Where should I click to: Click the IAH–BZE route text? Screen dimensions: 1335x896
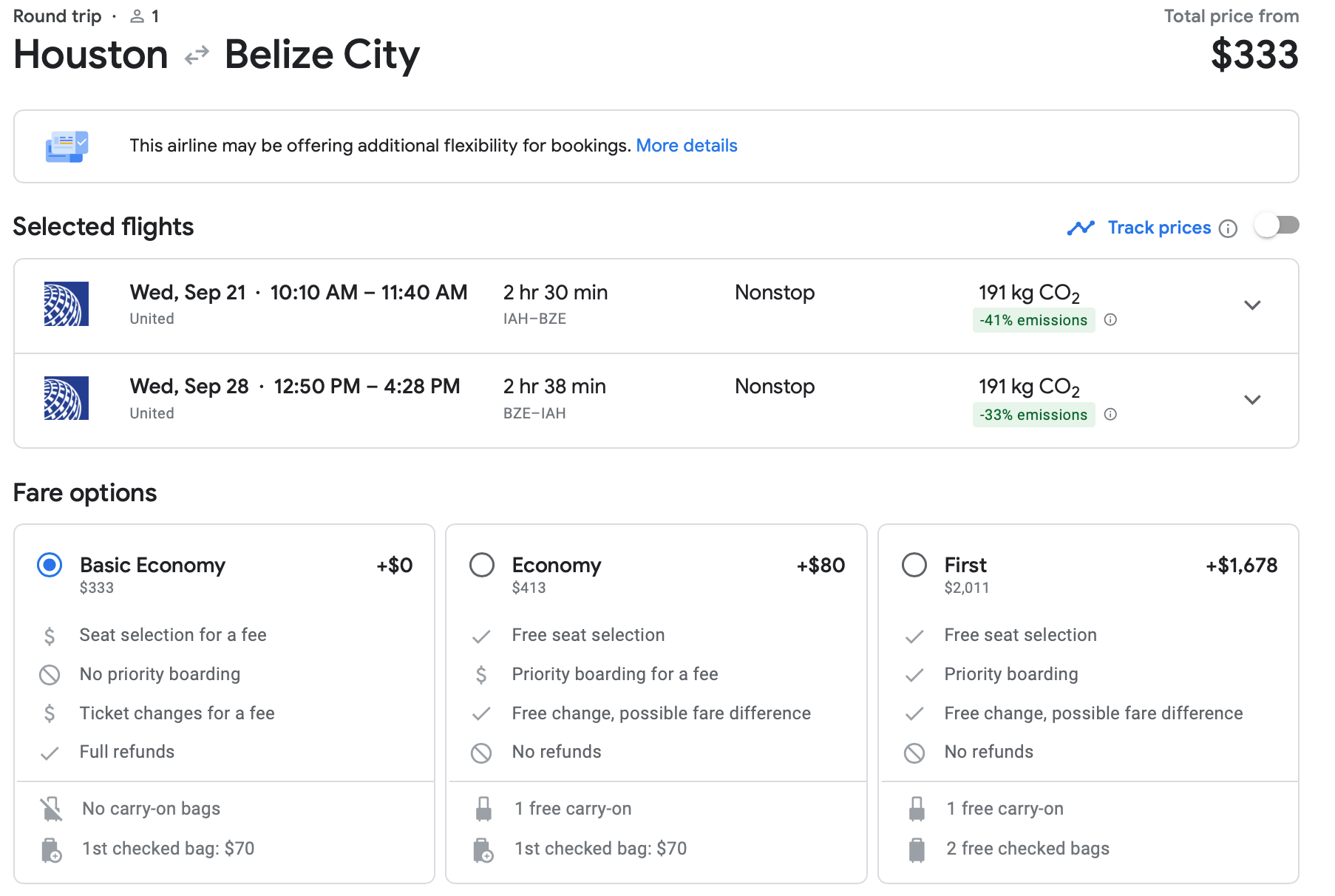(x=534, y=319)
